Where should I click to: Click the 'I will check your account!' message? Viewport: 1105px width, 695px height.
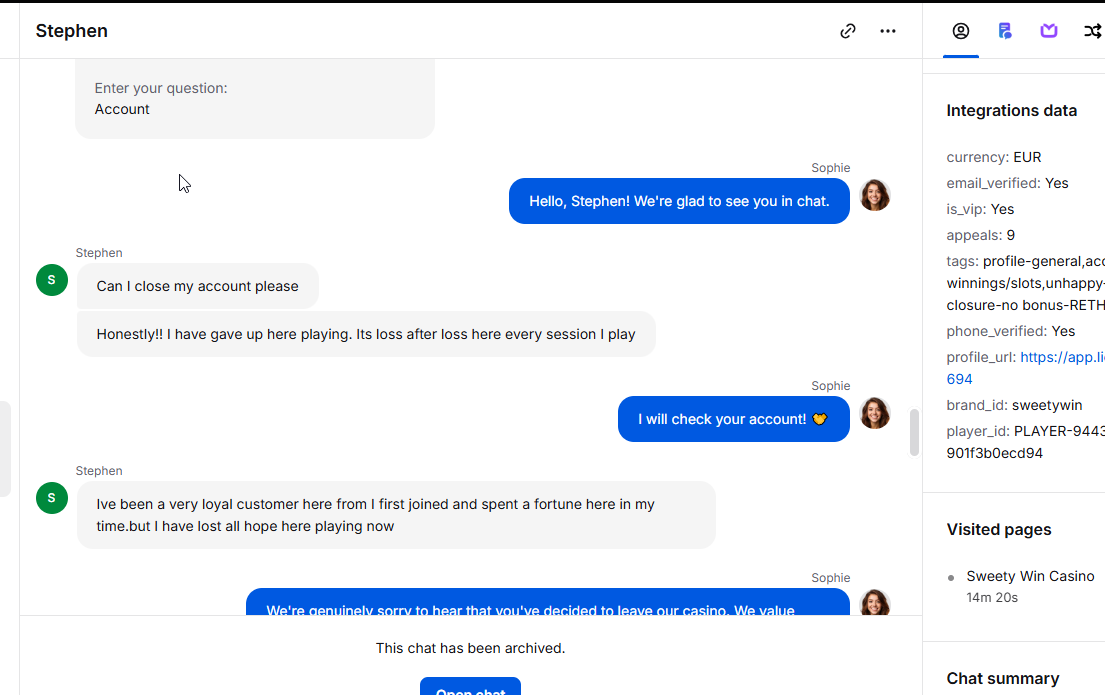(734, 419)
